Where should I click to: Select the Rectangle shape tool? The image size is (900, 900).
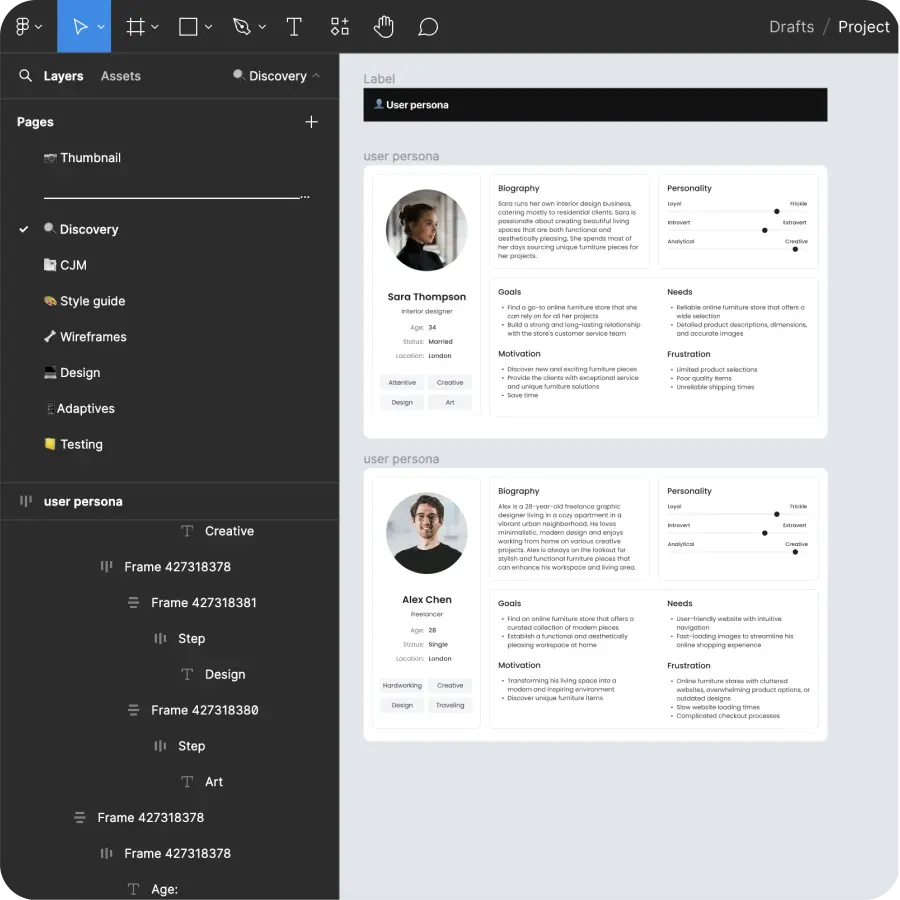tap(186, 27)
